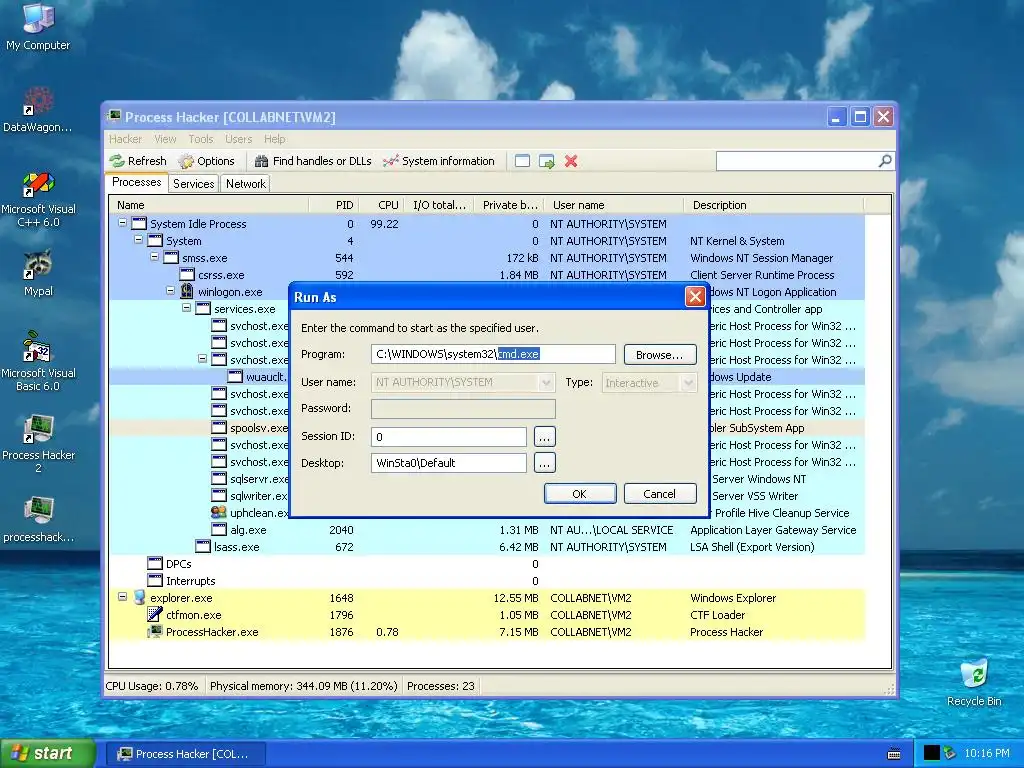
Task: Open the Help menu
Action: [274, 139]
